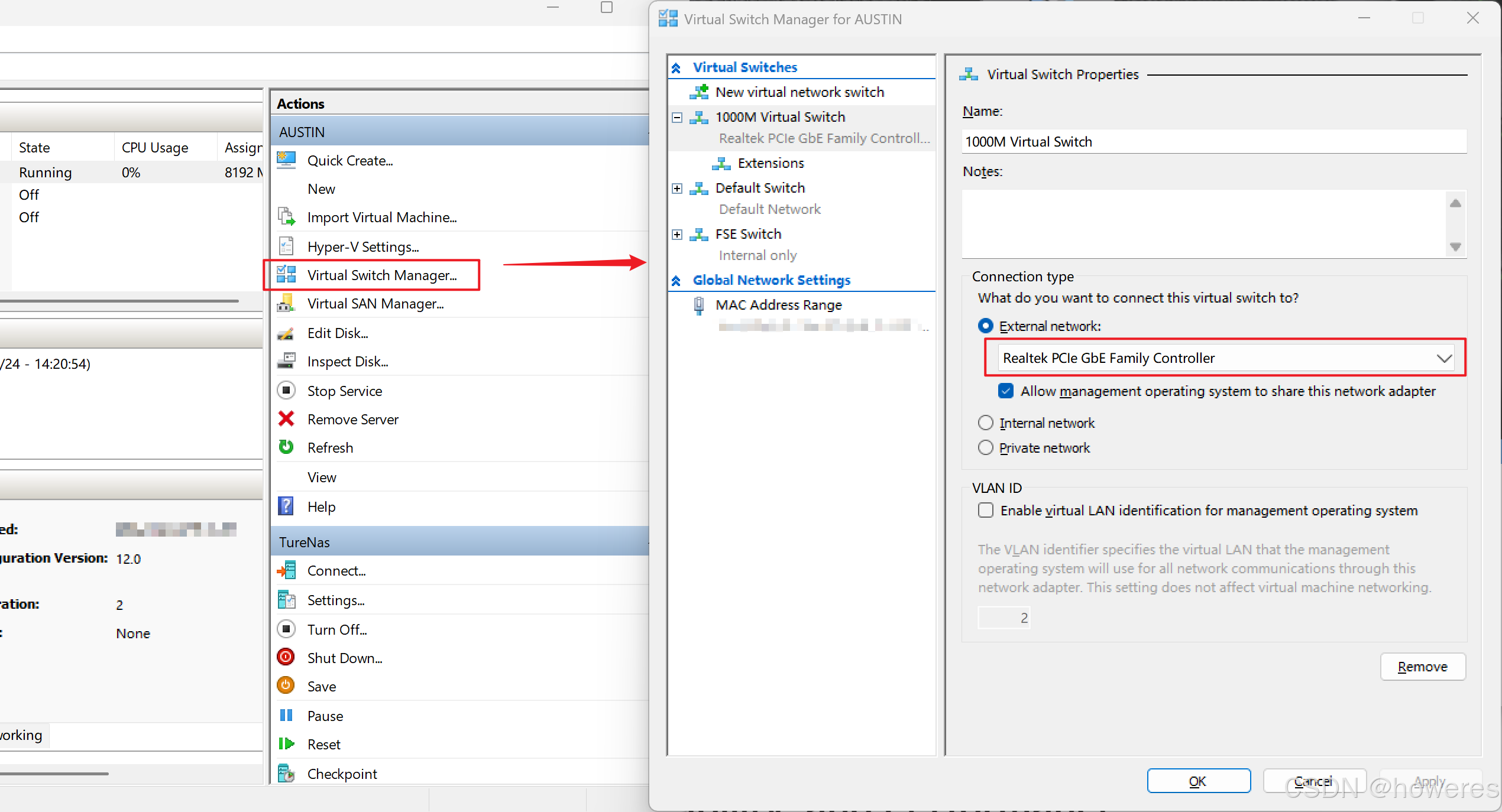The height and width of the screenshot is (812, 1502).
Task: Click the Import Virtual Machine icon
Action: [x=286, y=217]
